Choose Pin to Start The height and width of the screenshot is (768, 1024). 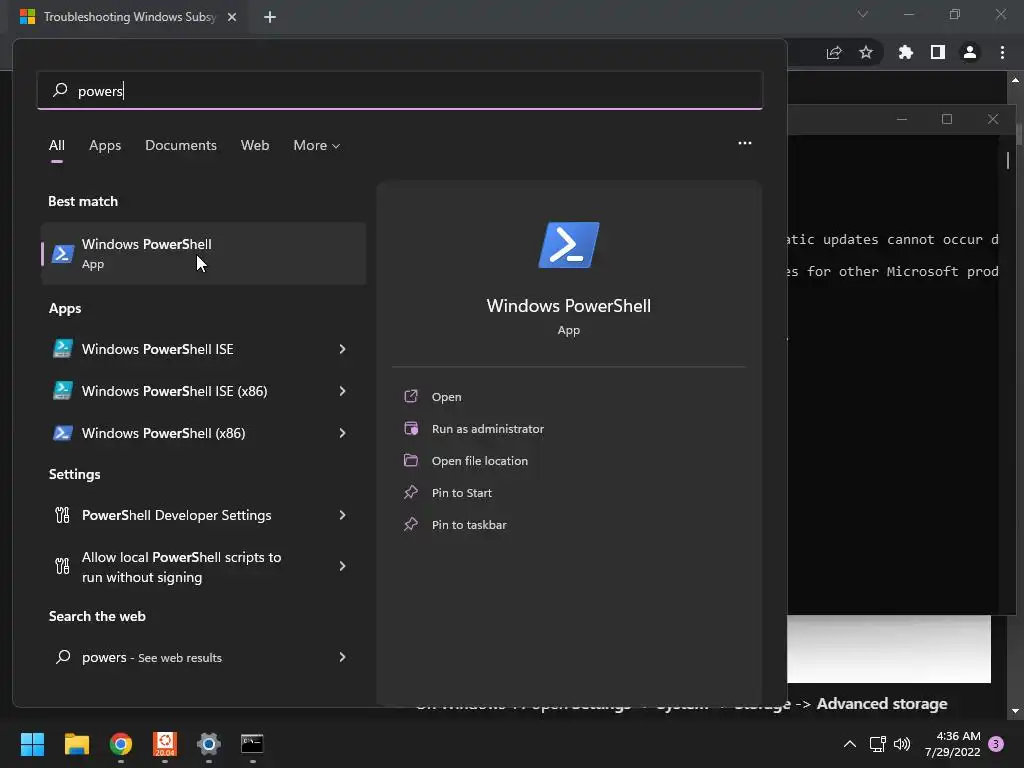(462, 492)
